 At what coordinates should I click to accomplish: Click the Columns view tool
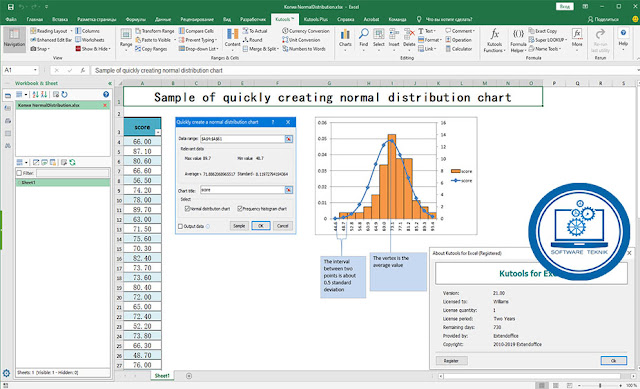87,31
